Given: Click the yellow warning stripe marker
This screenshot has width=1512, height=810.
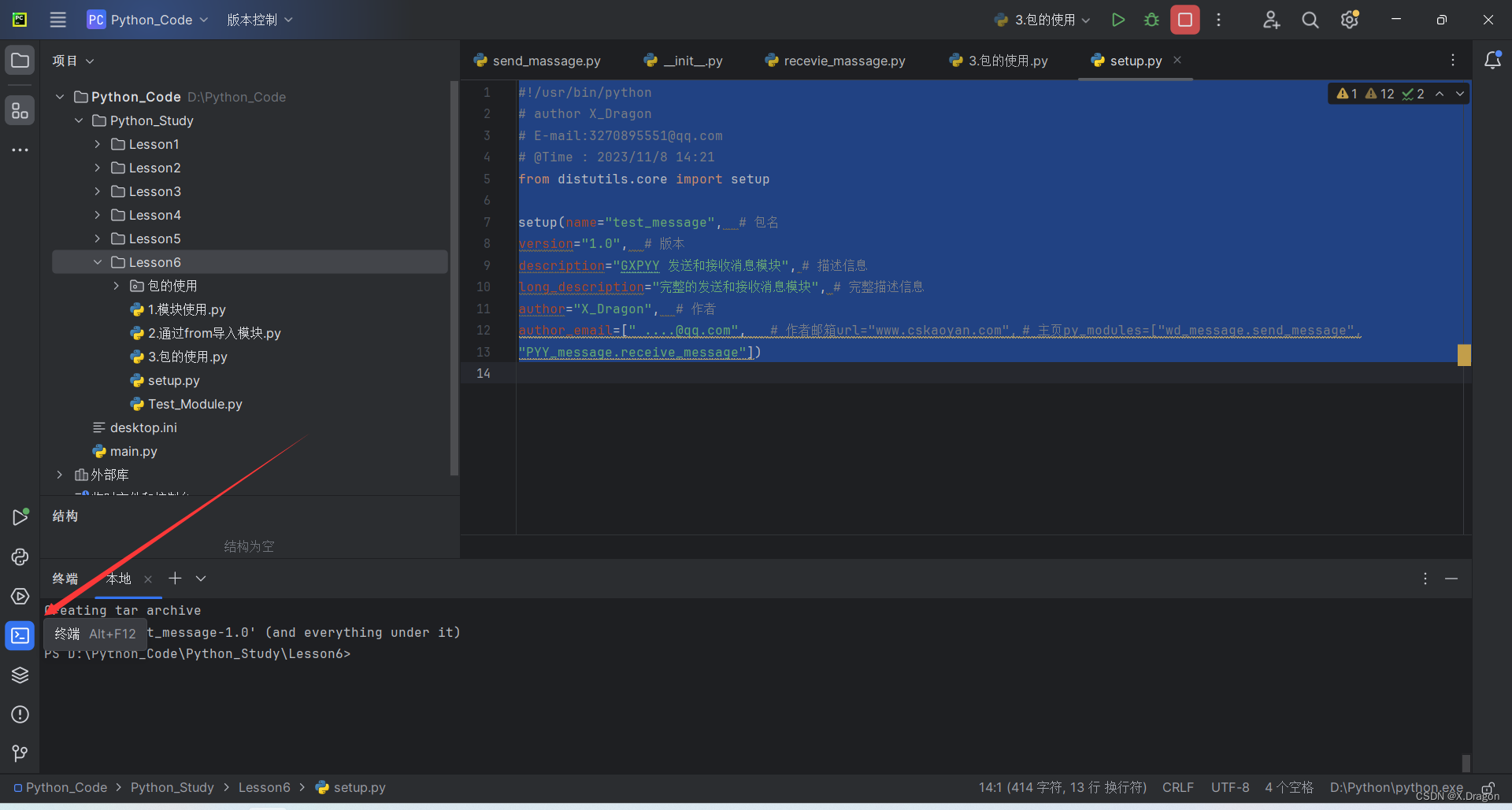Looking at the screenshot, I should [x=1464, y=355].
